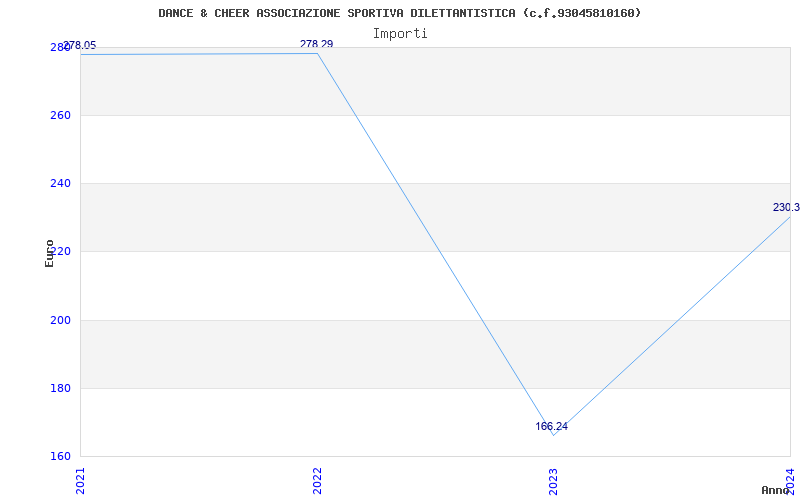The image size is (800, 500).
Task: Select the 2023 x-axis label
Action: click(554, 481)
